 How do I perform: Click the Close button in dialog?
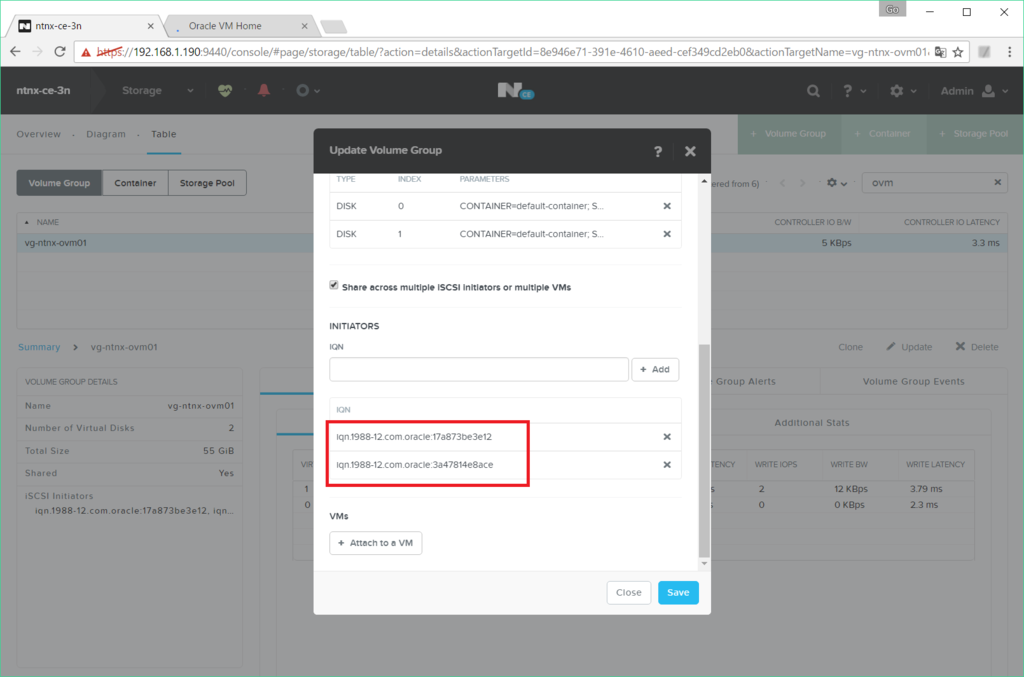coord(628,593)
